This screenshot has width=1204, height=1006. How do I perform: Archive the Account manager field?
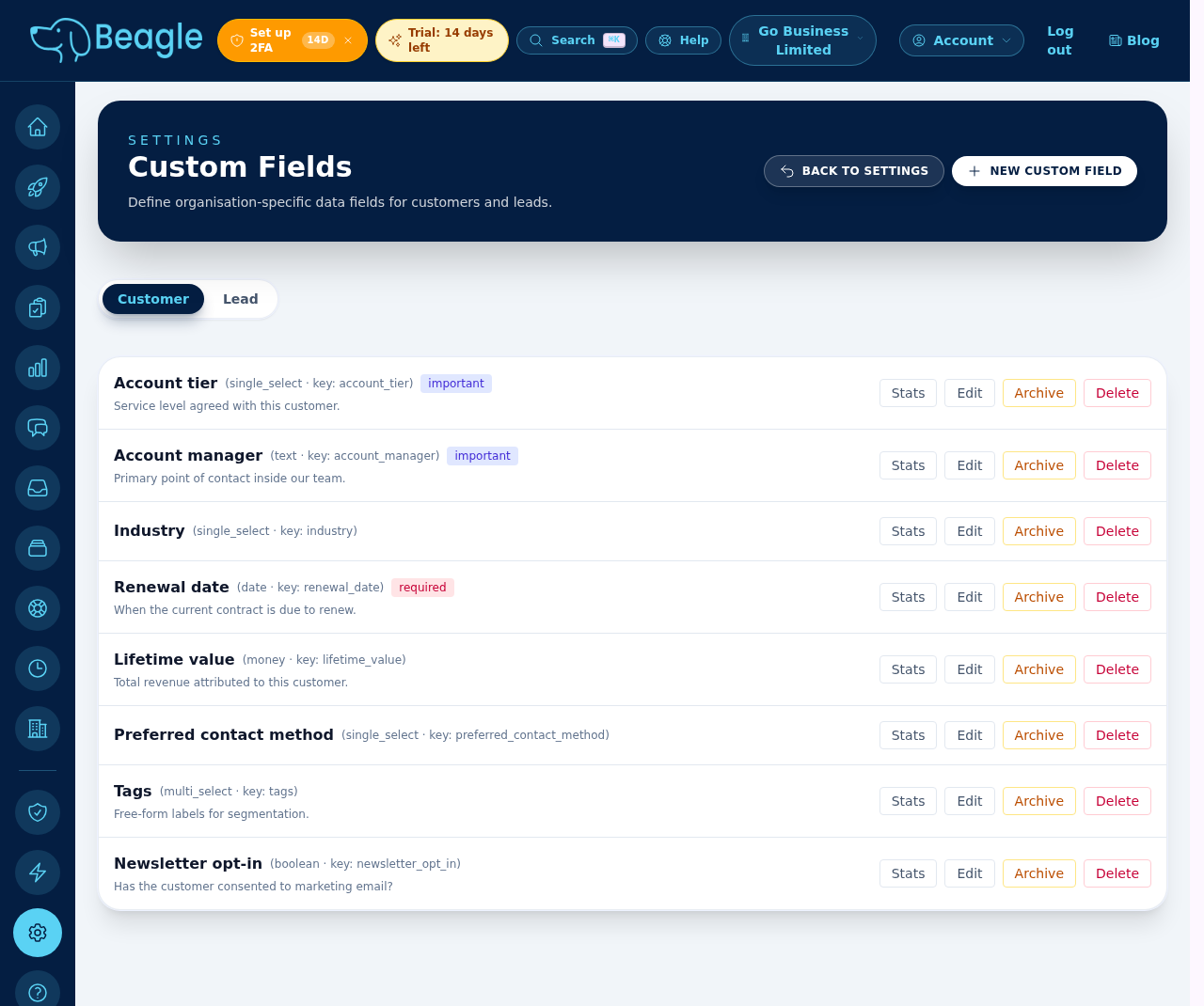1039,465
